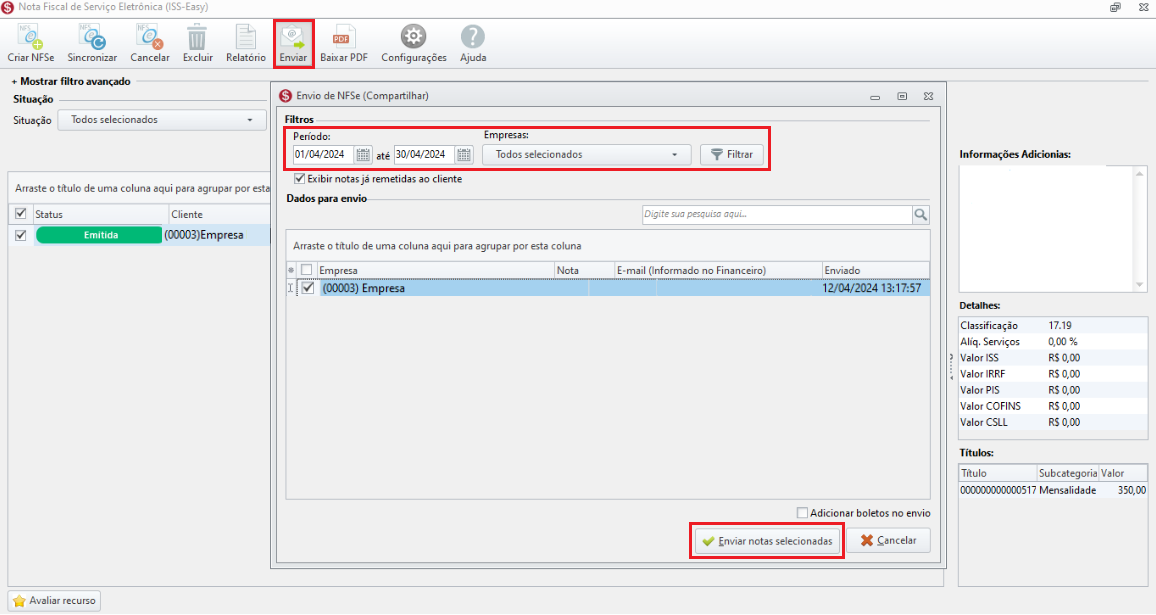Screen dimensions: 1156x615
Task: Run Sincronizar from the toolbar
Action: click(92, 43)
